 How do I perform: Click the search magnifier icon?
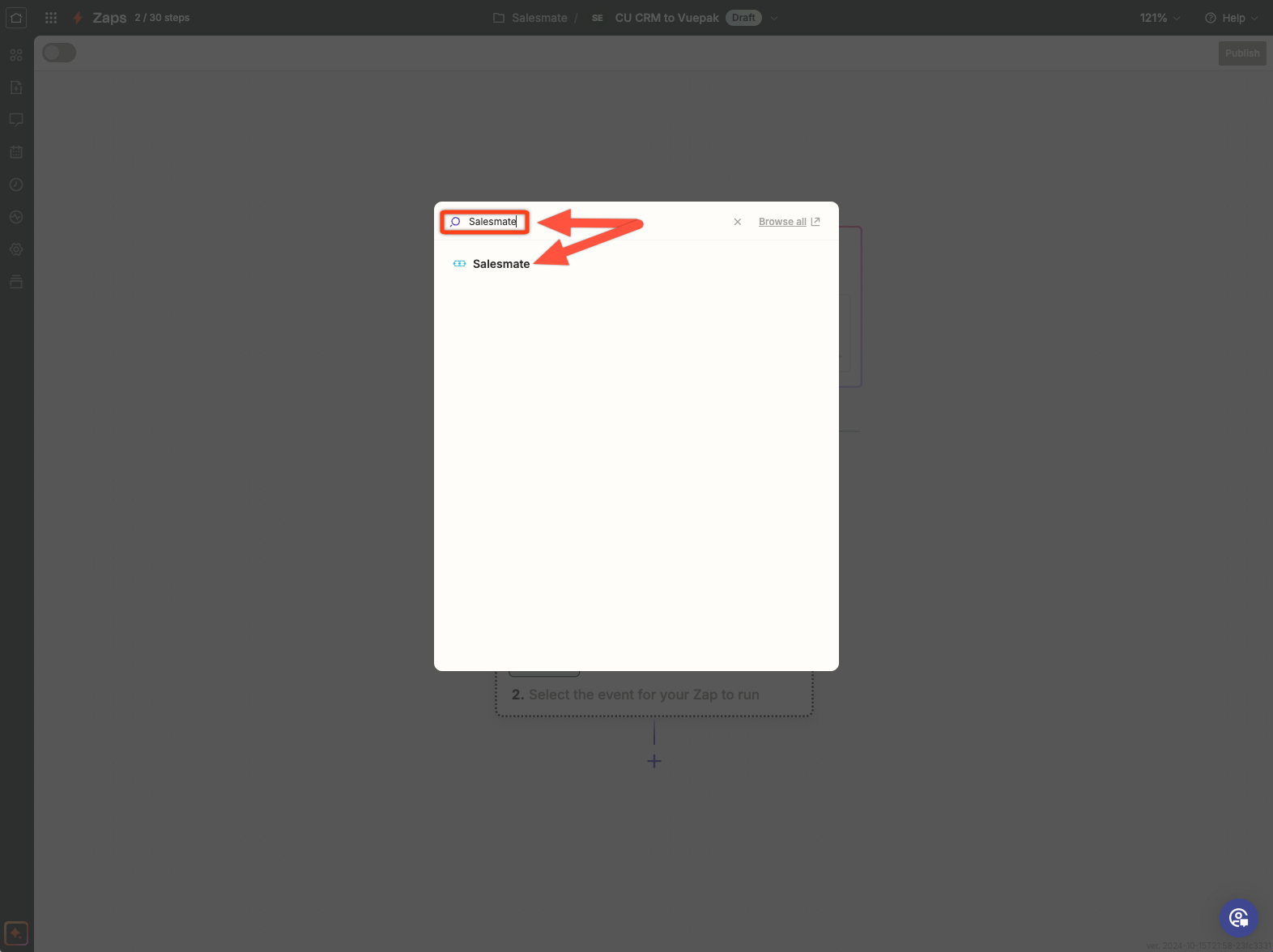click(455, 222)
